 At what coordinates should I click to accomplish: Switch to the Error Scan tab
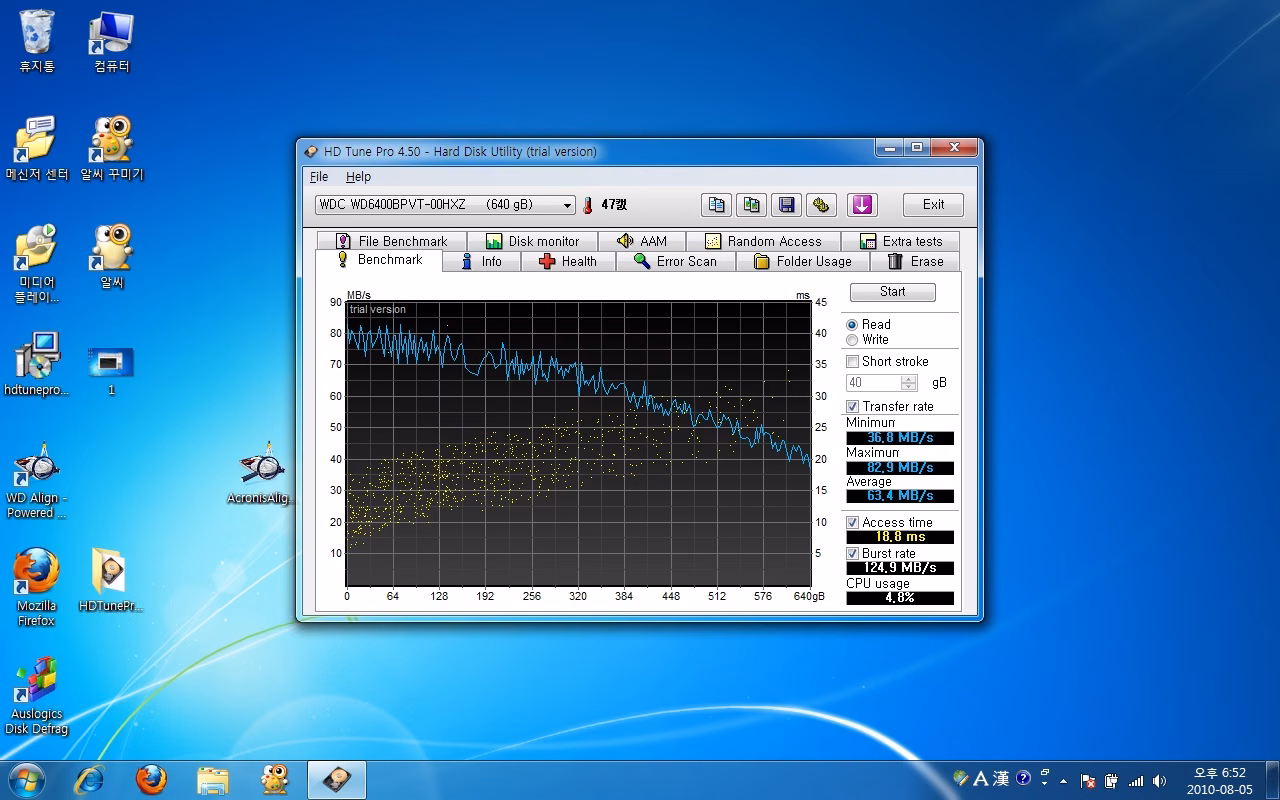675,261
